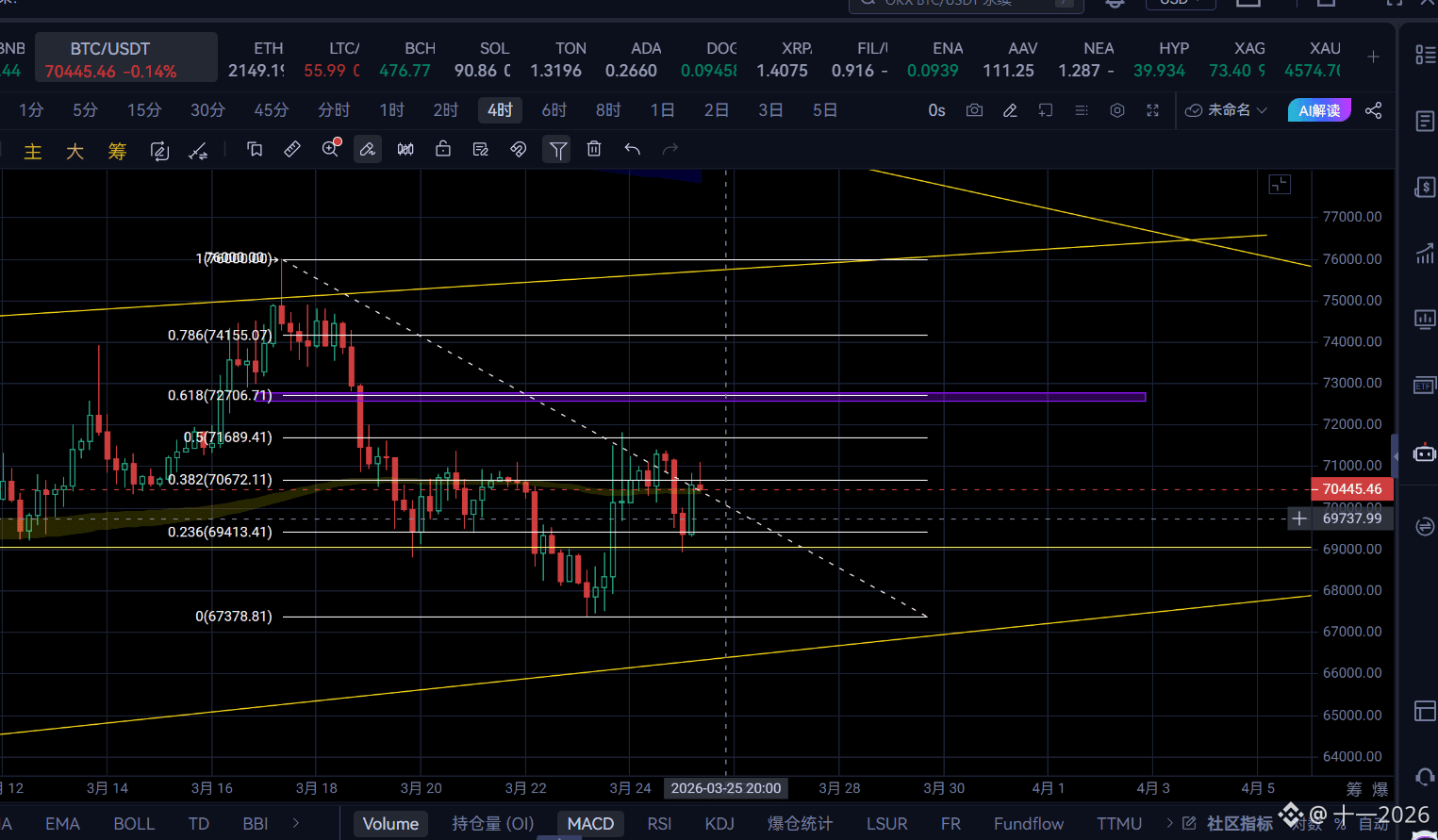Toggle the Volume indicator
The height and width of the screenshot is (840, 1438).
tap(390, 824)
